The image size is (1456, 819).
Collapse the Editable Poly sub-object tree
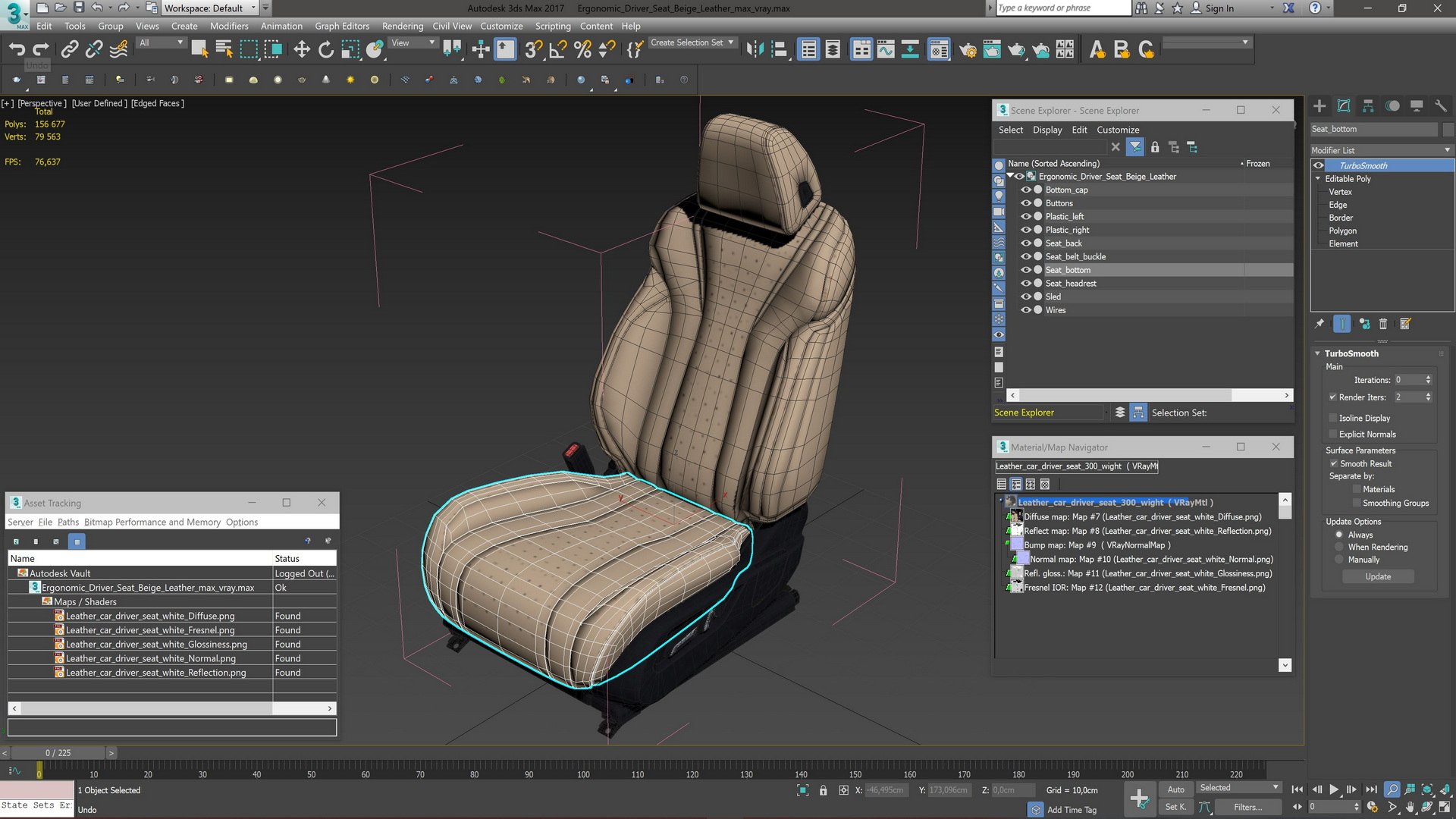pos(1318,179)
